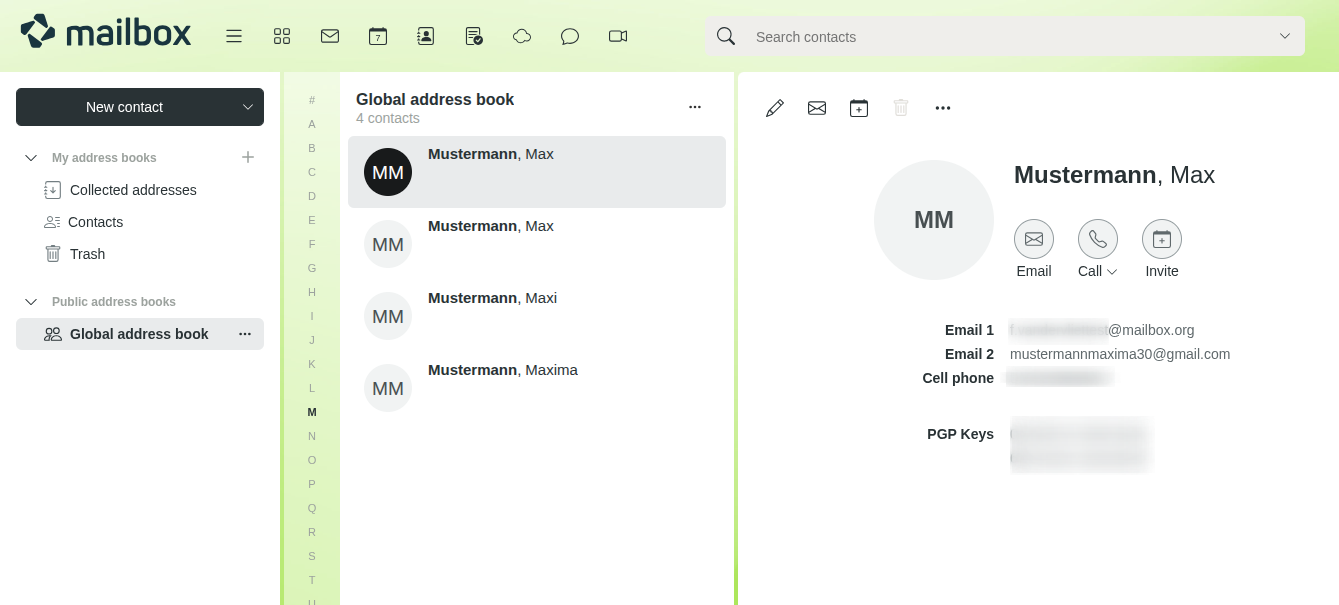This screenshot has height=605, width=1339.
Task: Edit the contact using the pencil icon
Action: coord(775,107)
